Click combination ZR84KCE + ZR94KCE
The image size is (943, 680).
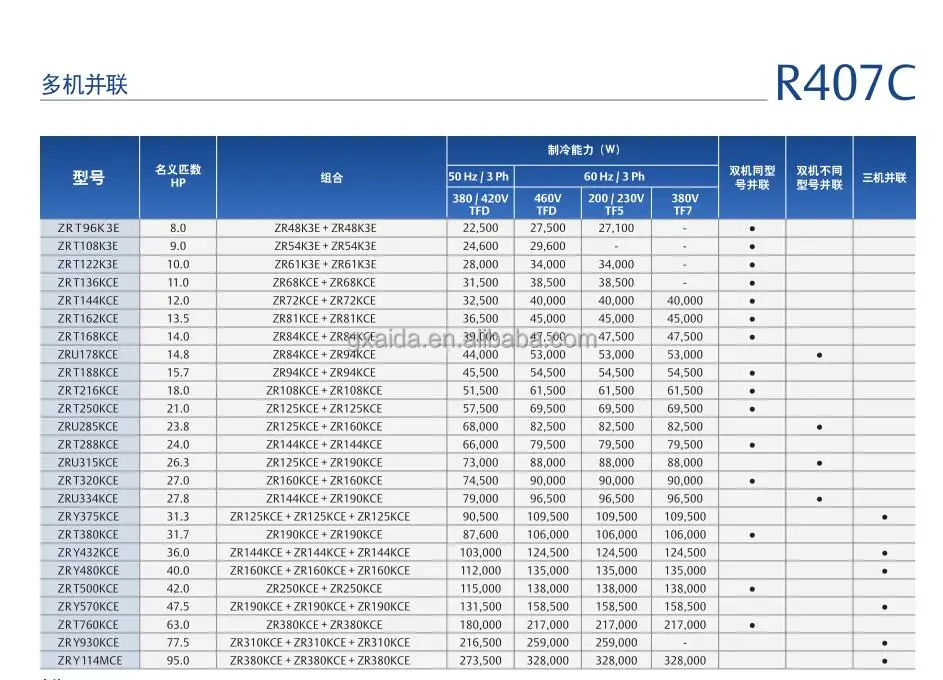coord(324,354)
